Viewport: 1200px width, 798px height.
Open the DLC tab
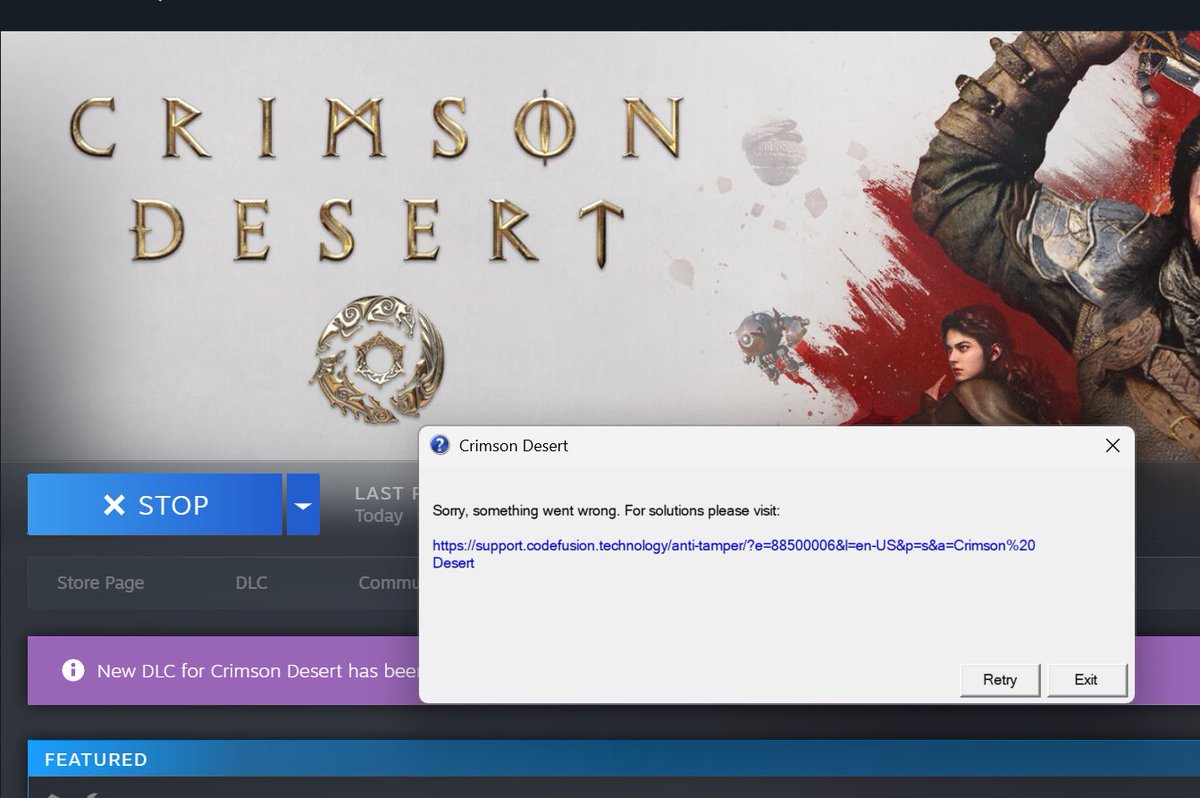251,583
